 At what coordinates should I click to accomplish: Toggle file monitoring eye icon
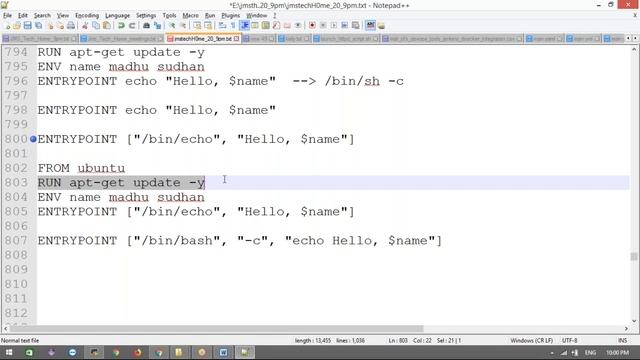(298, 26)
